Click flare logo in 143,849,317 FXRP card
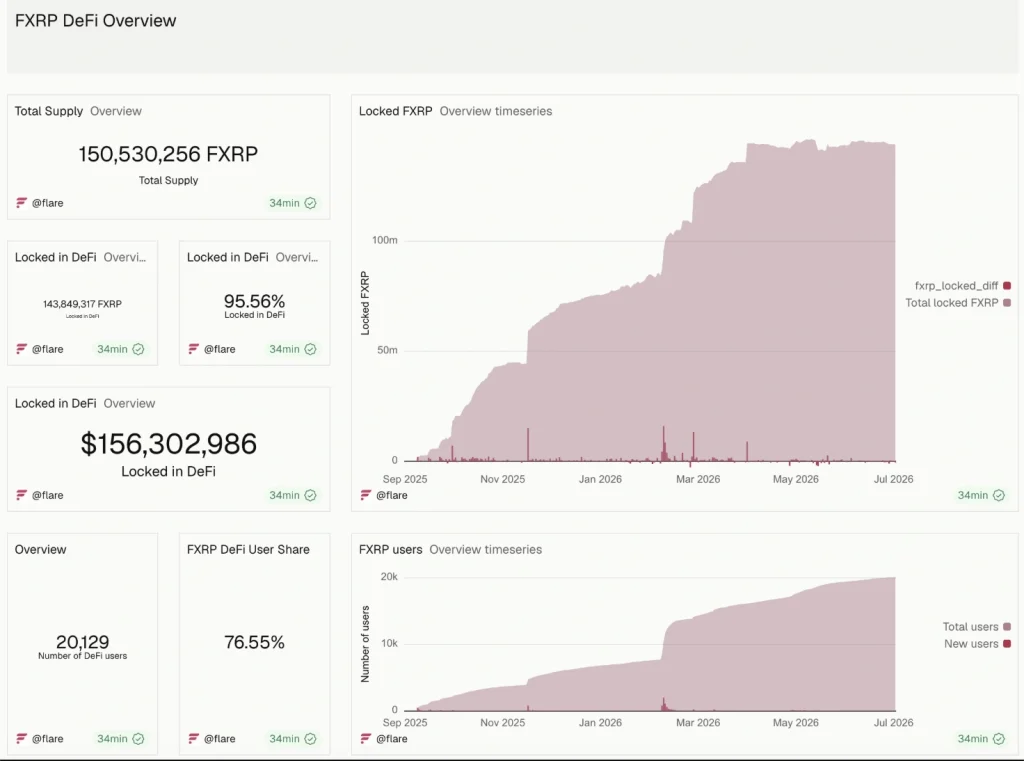 point(22,349)
